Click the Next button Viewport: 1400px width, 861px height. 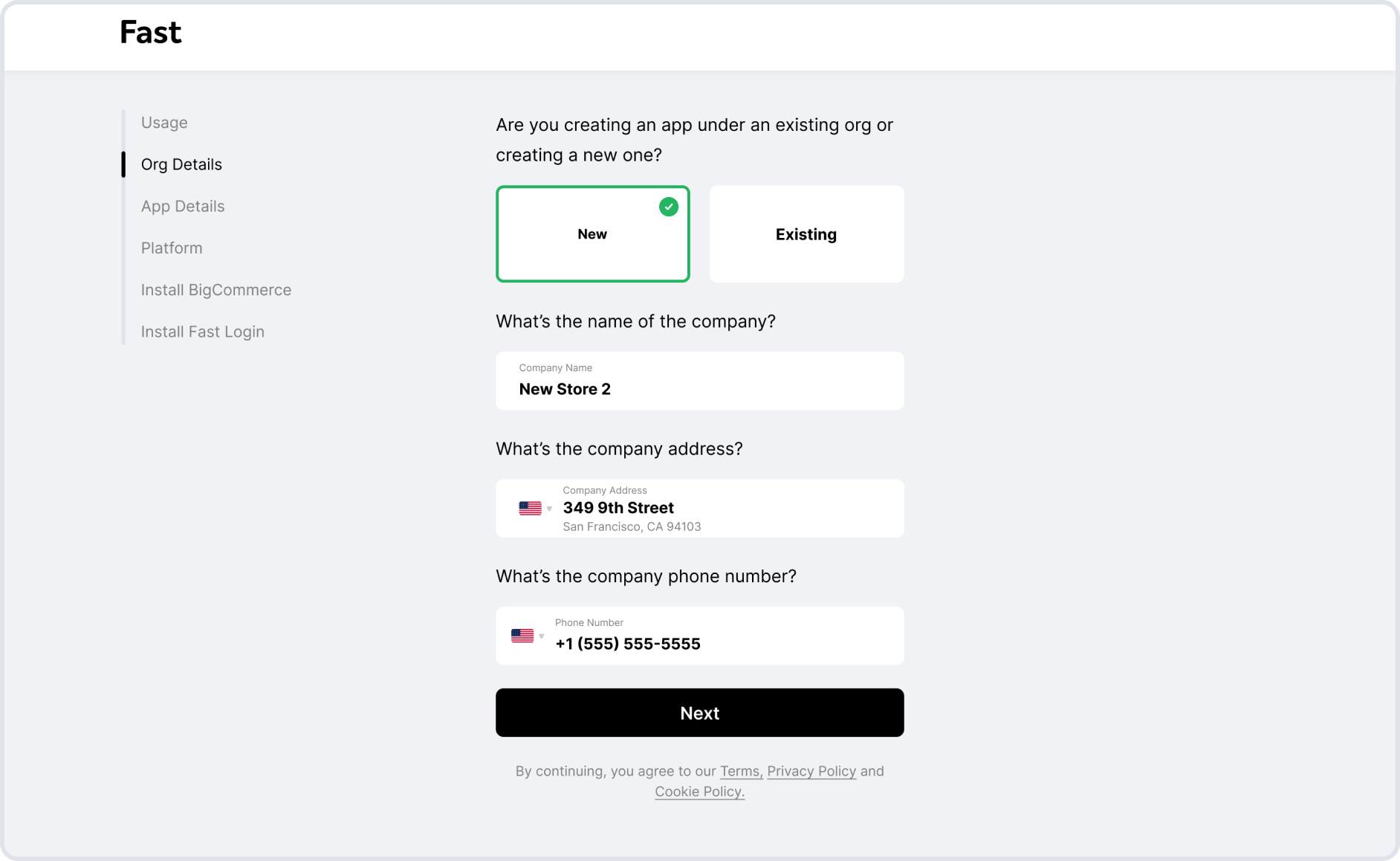(700, 712)
